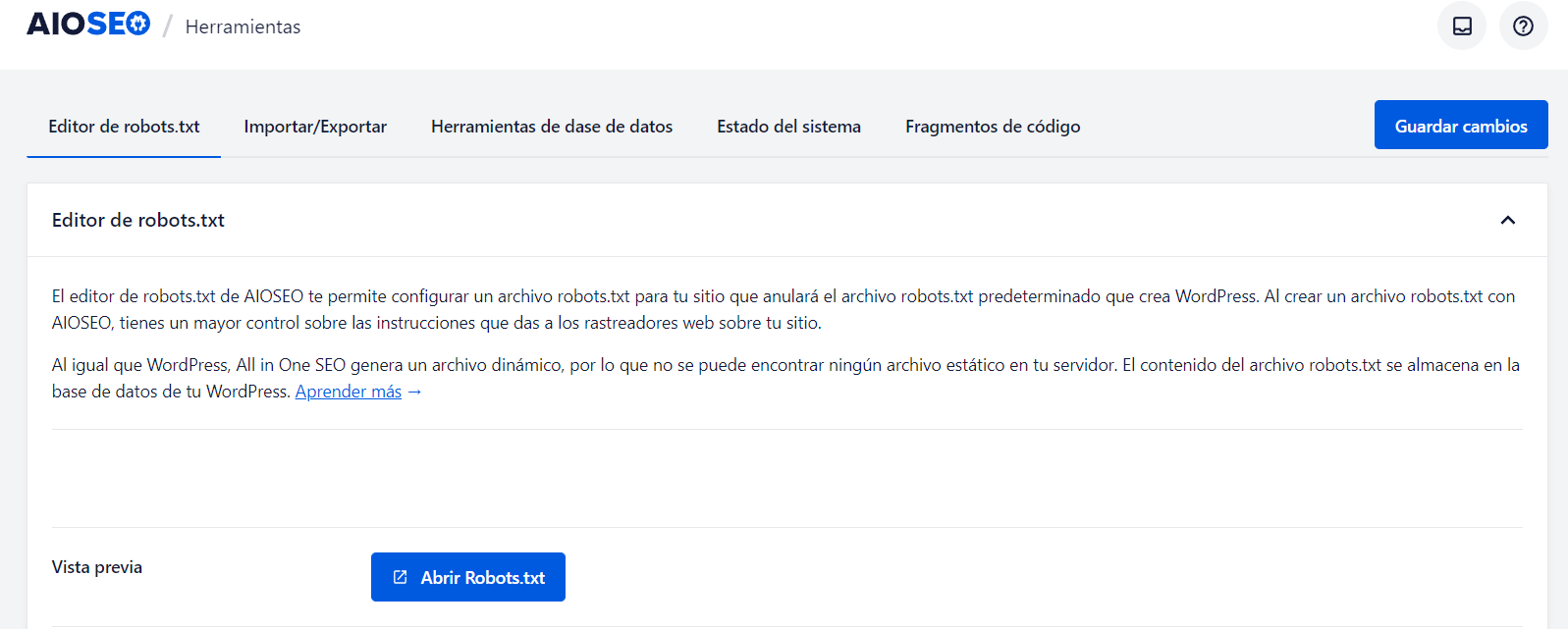Click the Vista previa label
The image size is (1568, 629).
97,567
